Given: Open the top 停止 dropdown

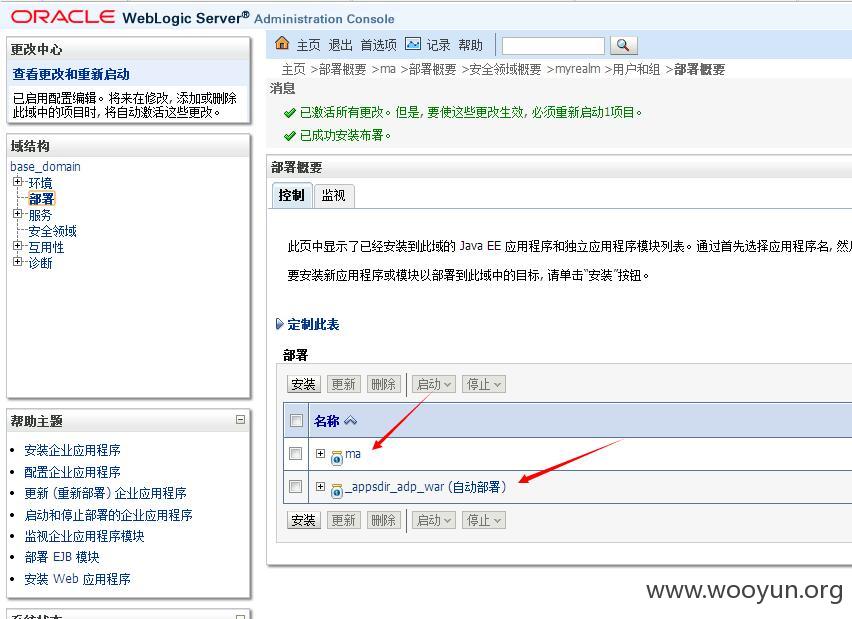Looking at the screenshot, I should pos(483,384).
